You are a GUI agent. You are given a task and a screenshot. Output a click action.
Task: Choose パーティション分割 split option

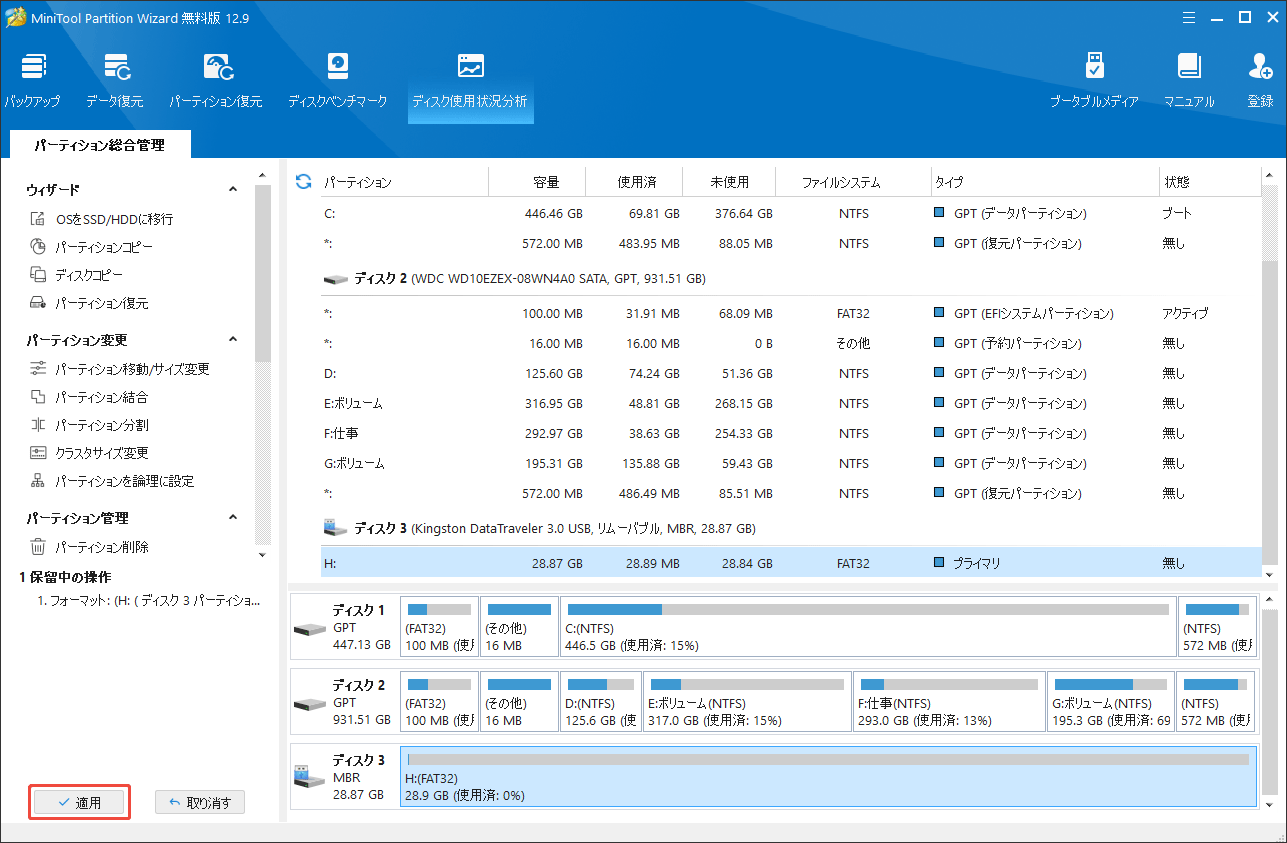pyautogui.click(x=89, y=425)
